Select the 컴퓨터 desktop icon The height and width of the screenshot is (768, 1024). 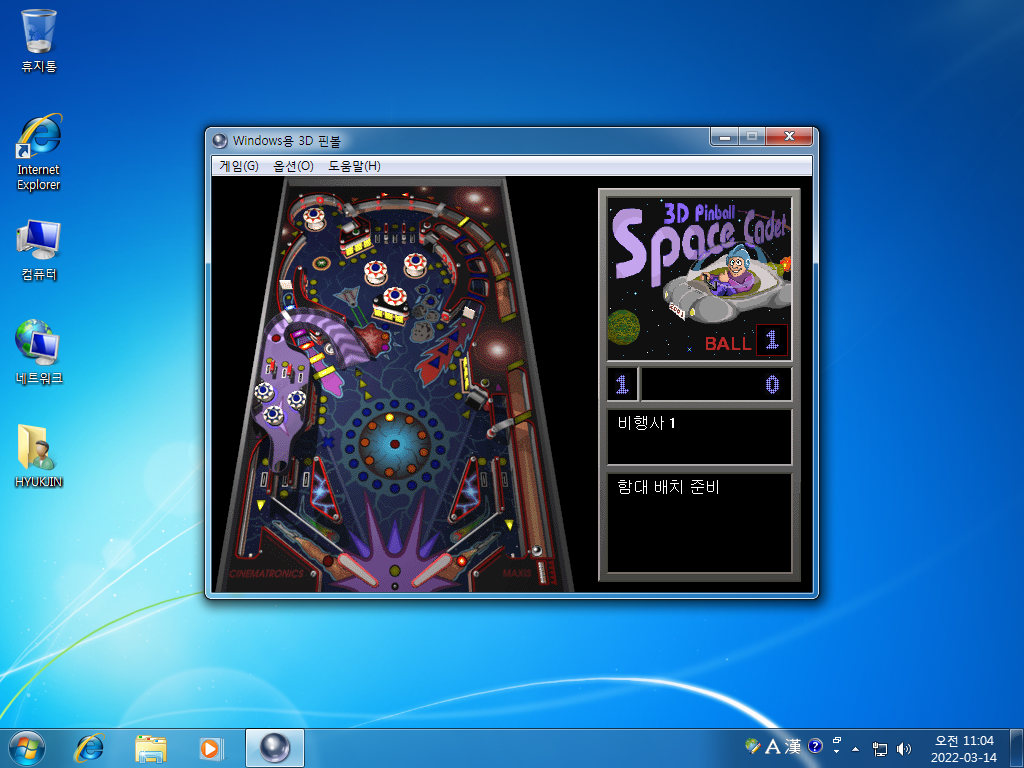[39, 250]
